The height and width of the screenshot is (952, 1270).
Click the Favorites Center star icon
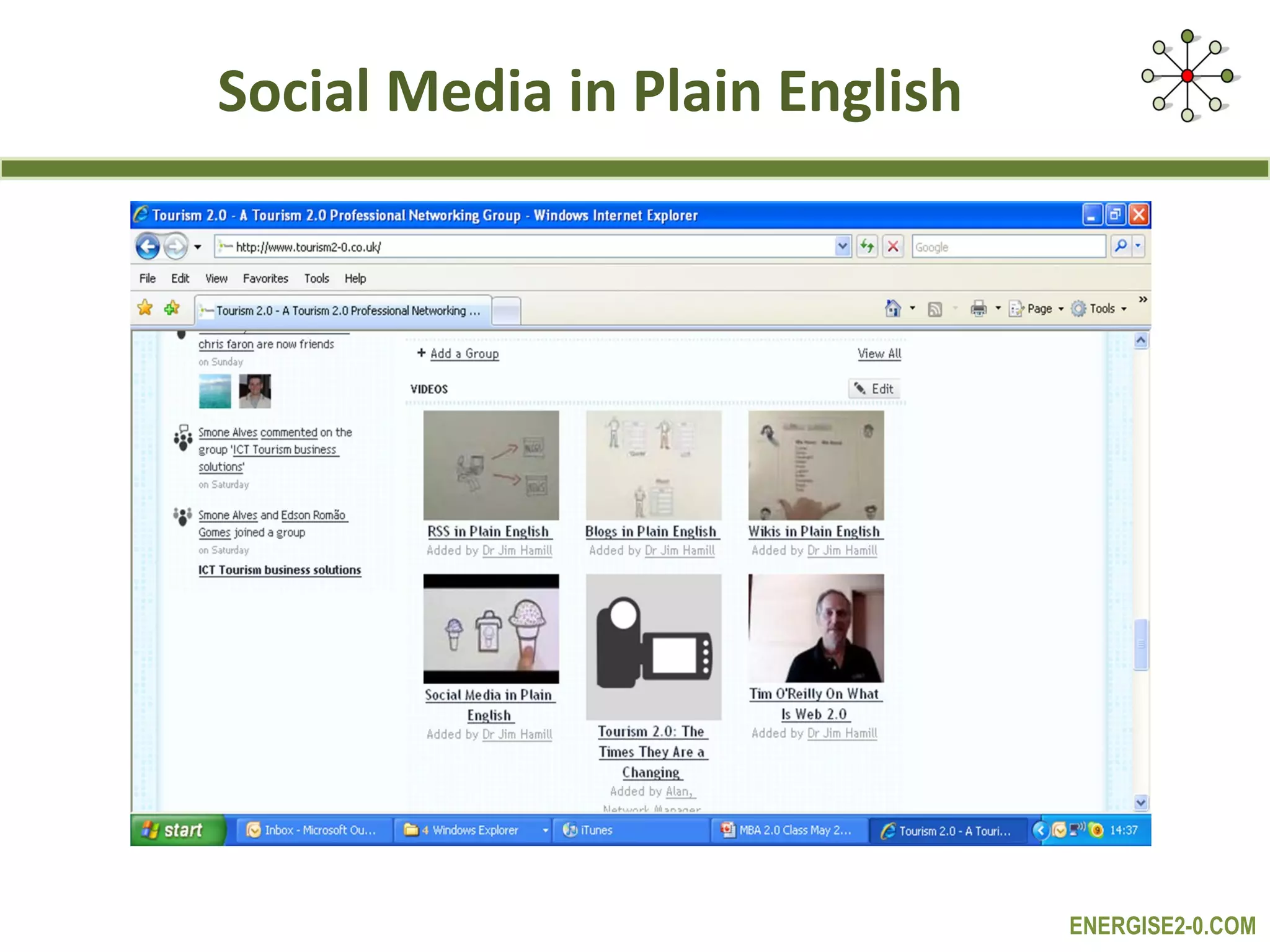[x=145, y=307]
